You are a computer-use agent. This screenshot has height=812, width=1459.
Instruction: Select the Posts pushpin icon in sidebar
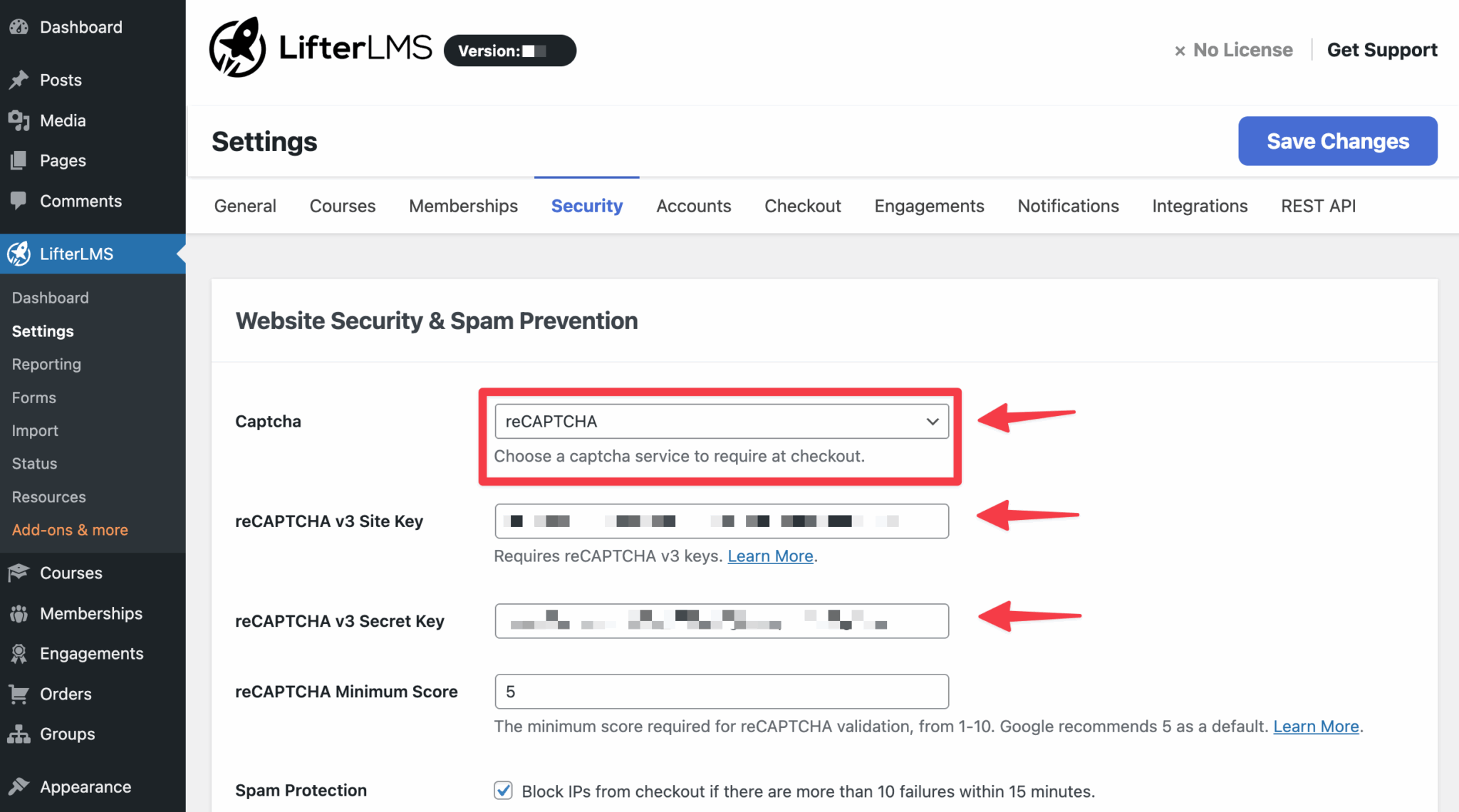tap(19, 80)
